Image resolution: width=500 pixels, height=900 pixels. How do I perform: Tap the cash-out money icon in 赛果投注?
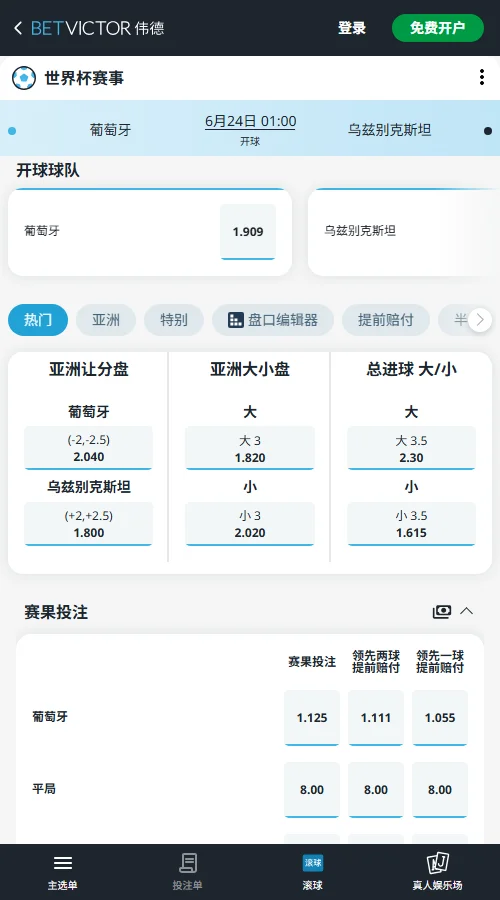tap(441, 611)
